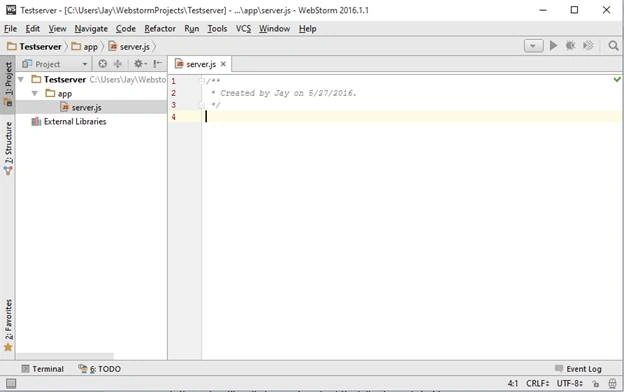Click Testserver breadcrumb in navigation bar
This screenshot has height=392, width=624.
(35, 47)
